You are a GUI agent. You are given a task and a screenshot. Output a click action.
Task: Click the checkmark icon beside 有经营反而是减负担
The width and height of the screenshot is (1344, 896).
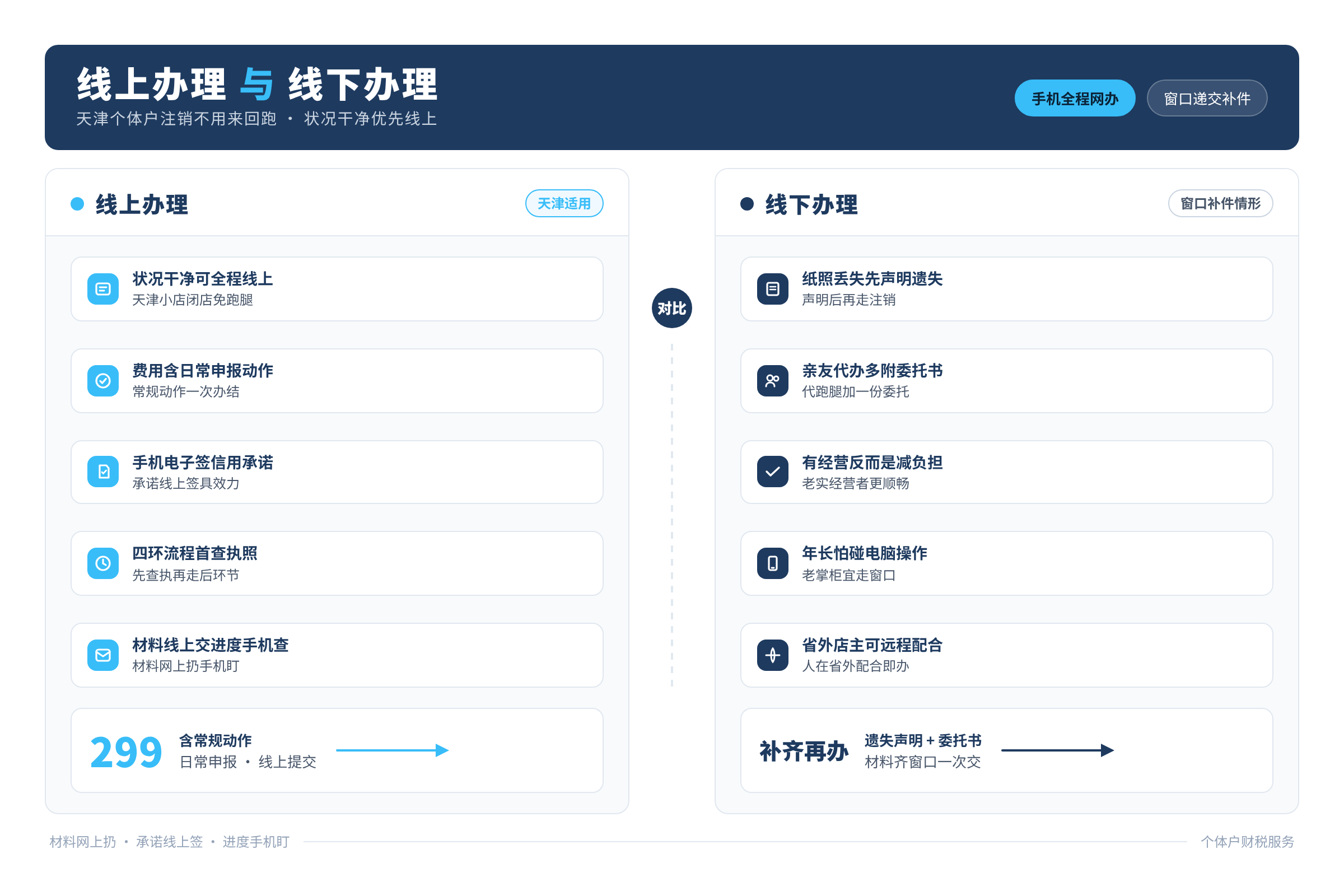point(773,472)
